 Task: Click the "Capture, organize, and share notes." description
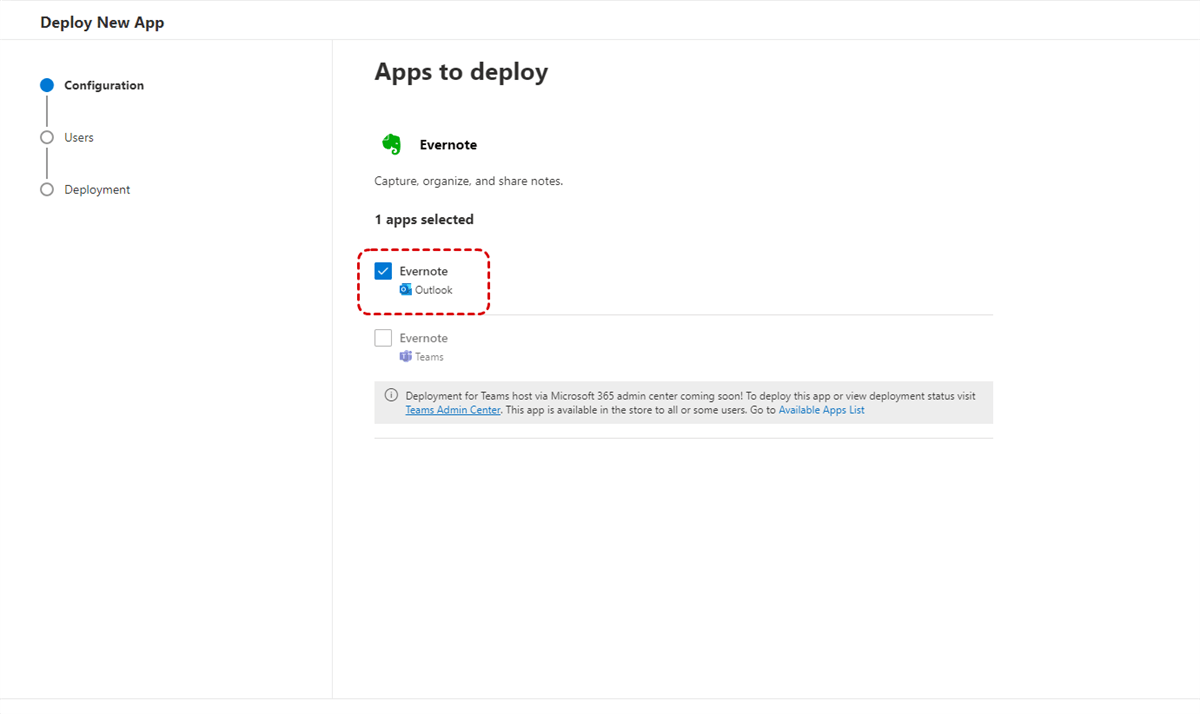pyautogui.click(x=468, y=181)
